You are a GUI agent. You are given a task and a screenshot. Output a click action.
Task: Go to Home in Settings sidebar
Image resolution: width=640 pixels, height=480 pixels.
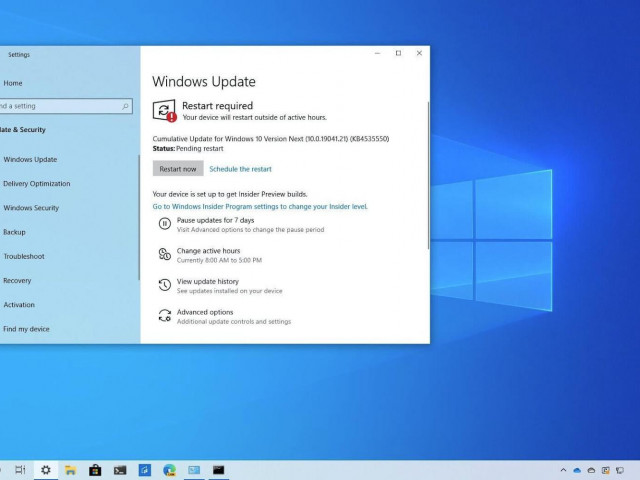click(13, 83)
